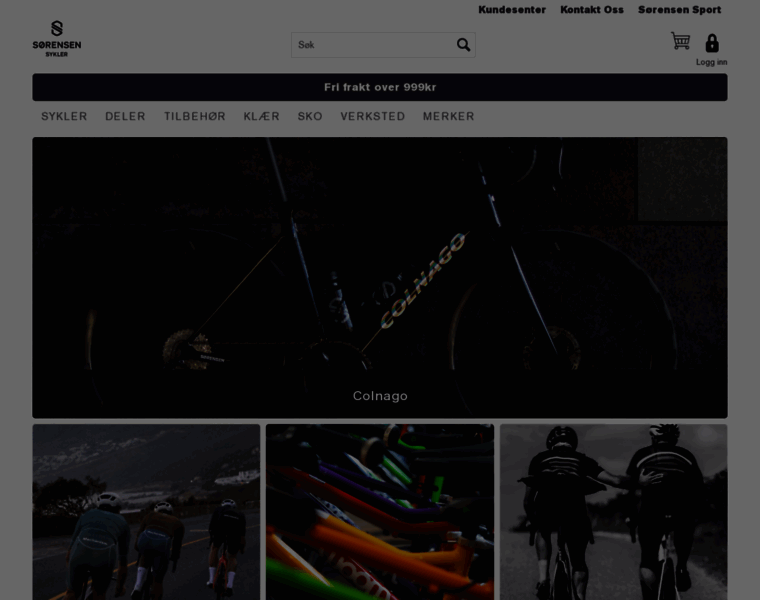Open the SYKLER menu

pyautogui.click(x=64, y=116)
